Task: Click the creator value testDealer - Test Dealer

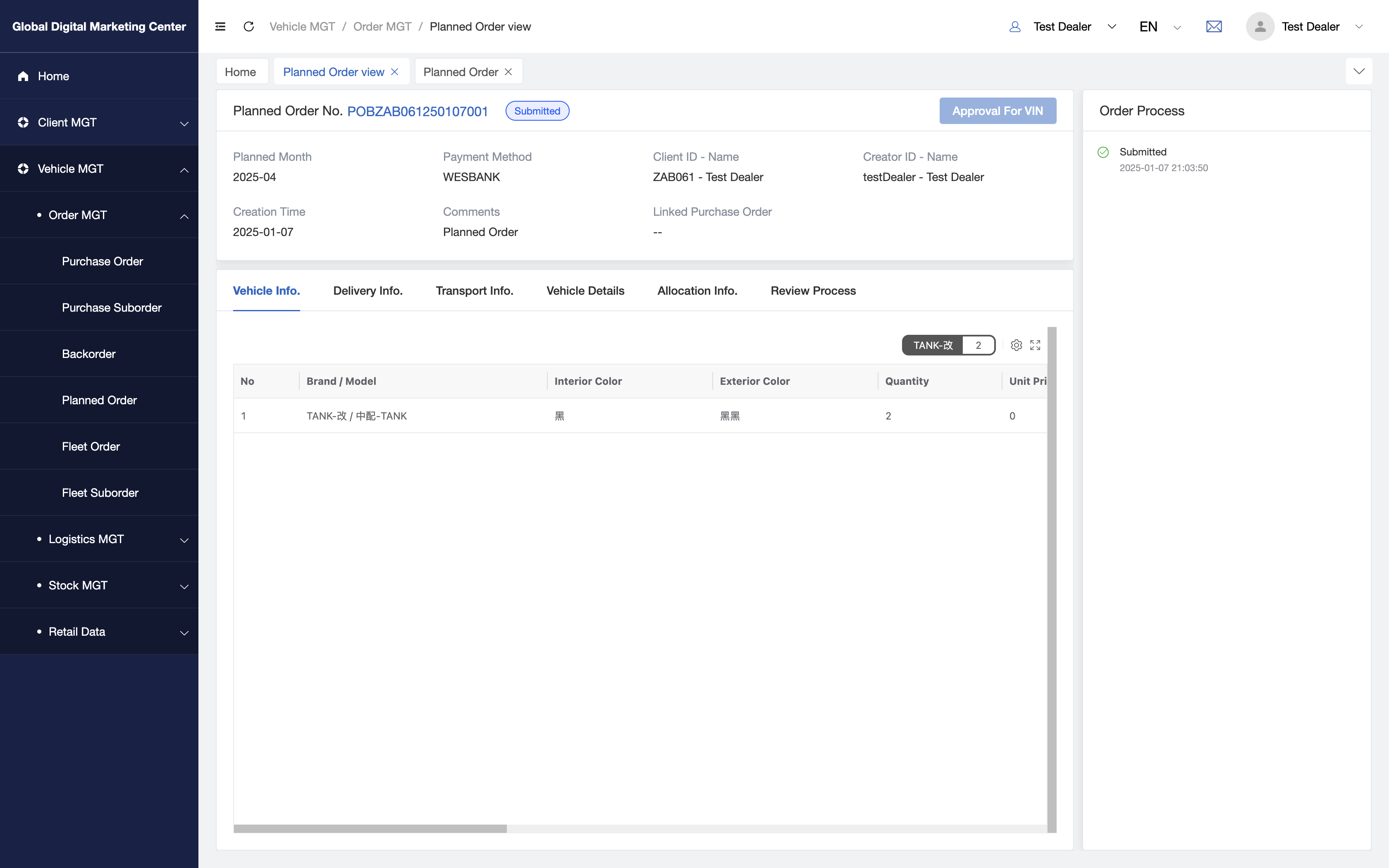Action: pyautogui.click(x=923, y=177)
